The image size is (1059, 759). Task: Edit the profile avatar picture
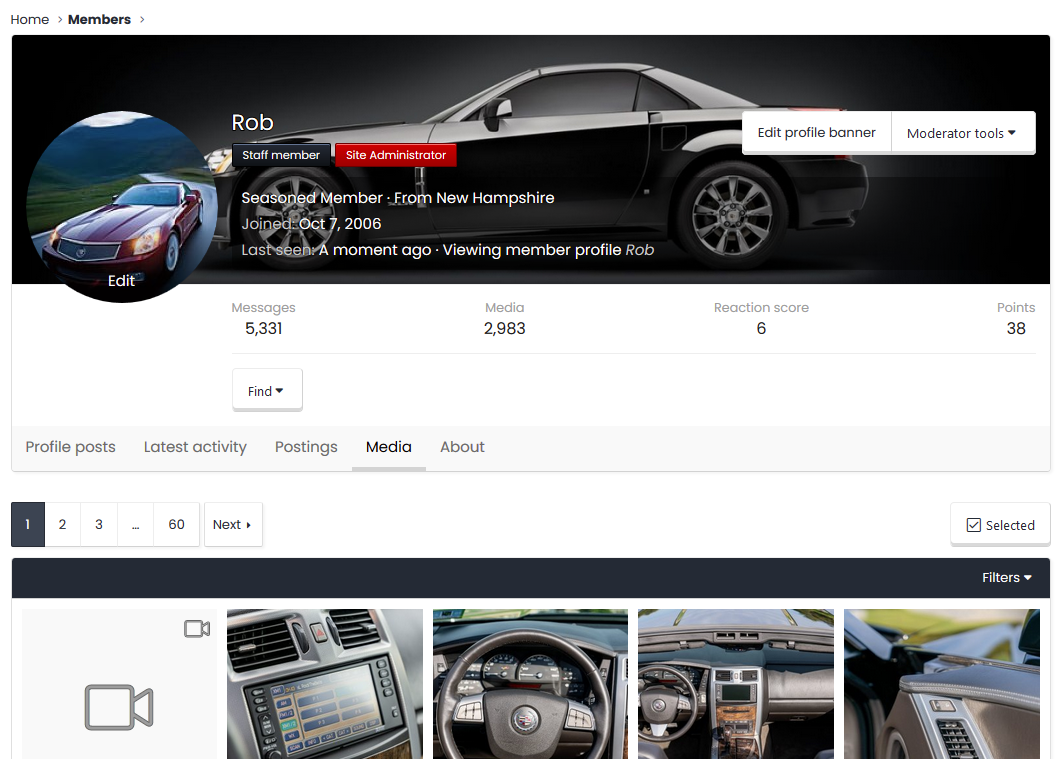click(x=121, y=281)
